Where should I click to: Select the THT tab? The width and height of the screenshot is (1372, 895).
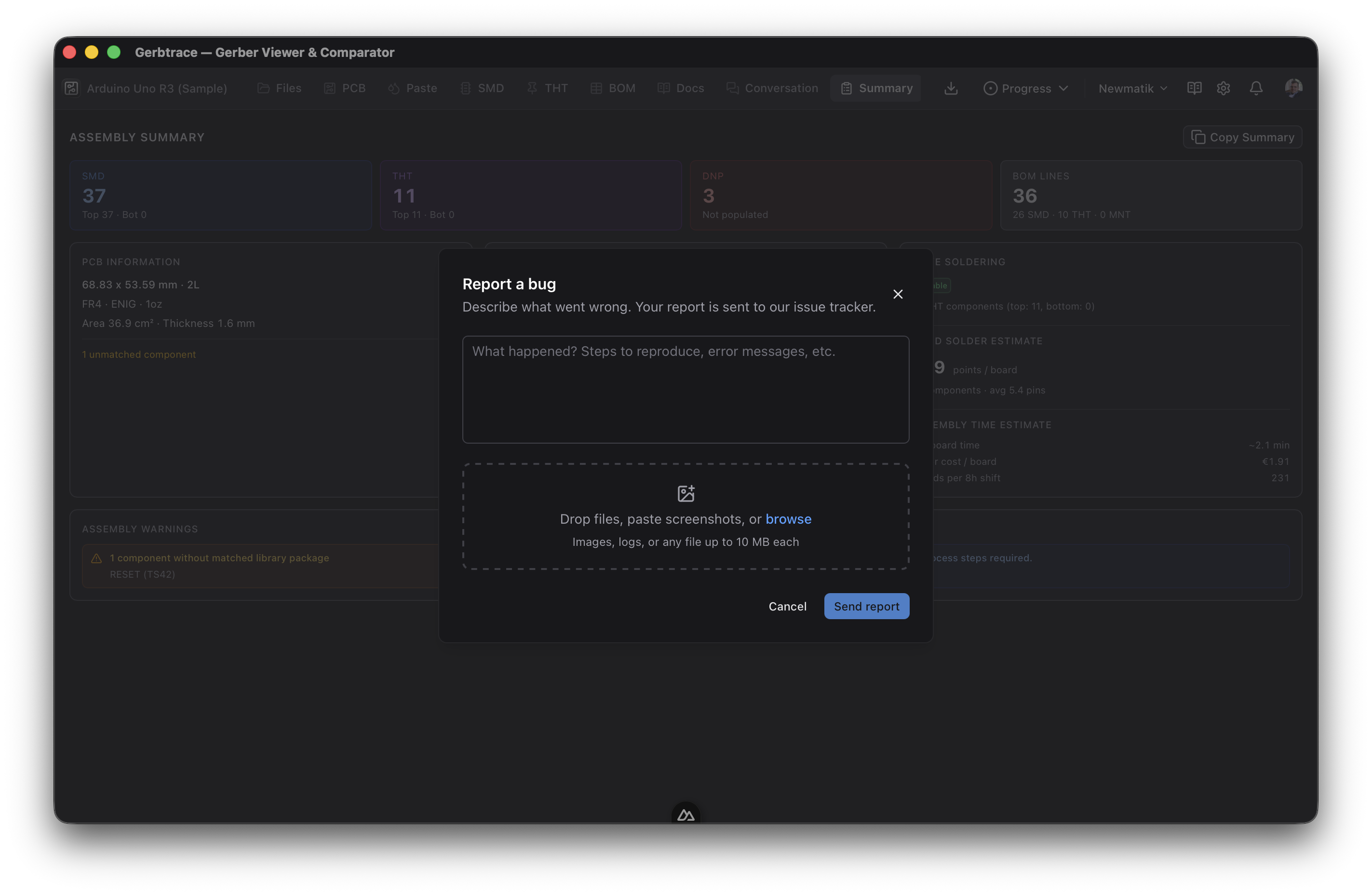548,88
